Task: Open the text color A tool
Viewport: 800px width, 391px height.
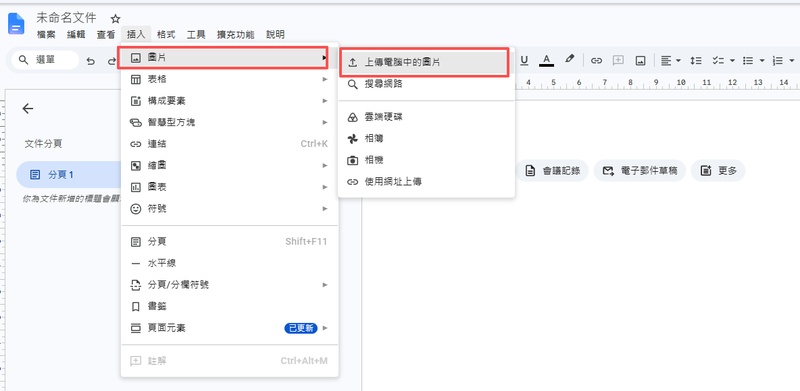Action: [x=546, y=60]
